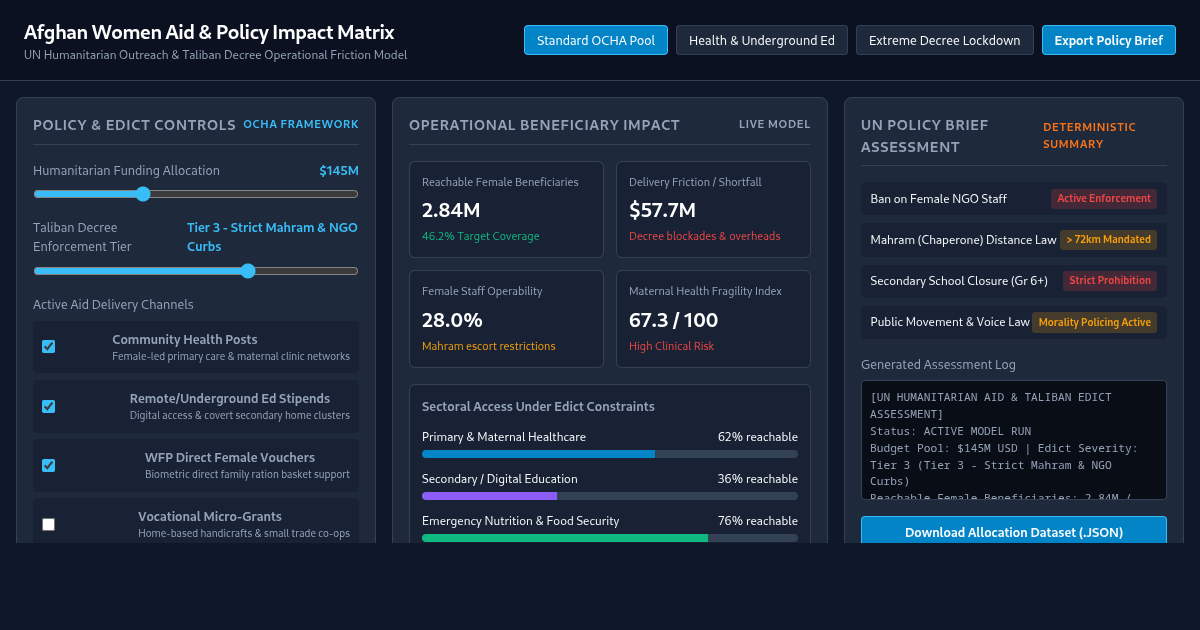This screenshot has width=1200, height=630.
Task: Enable the Vocational Micro-Grants checkbox
Action: [48, 524]
